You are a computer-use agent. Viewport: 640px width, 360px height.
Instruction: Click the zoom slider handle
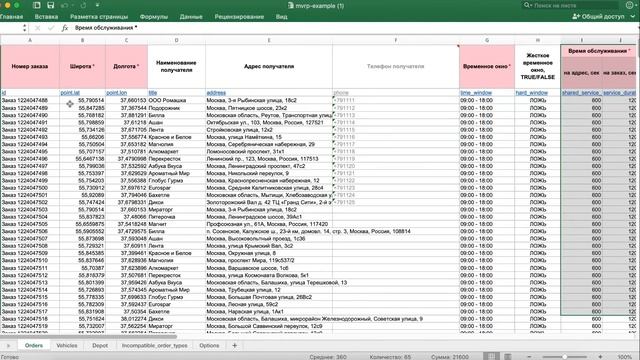tap(564, 357)
